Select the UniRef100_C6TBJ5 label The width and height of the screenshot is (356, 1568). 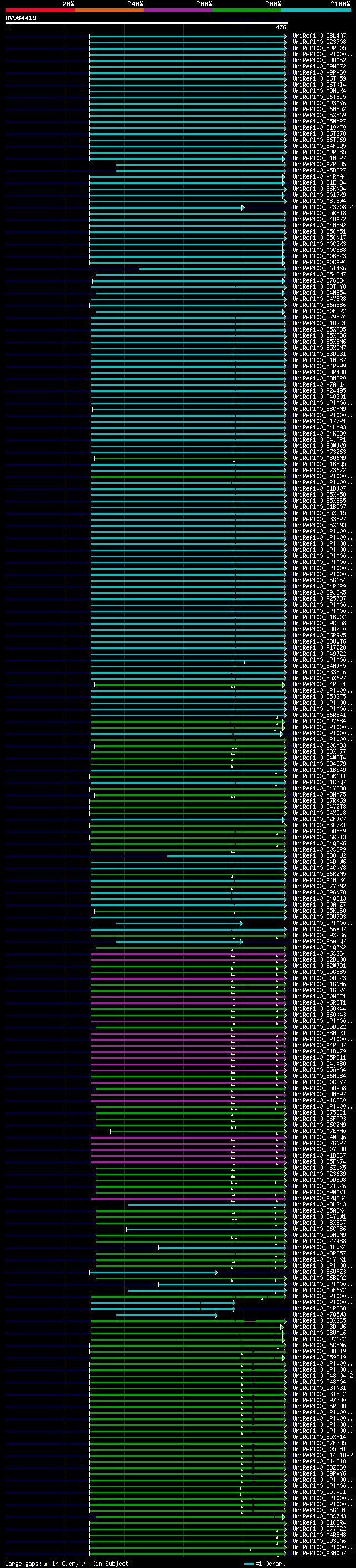pos(319,97)
